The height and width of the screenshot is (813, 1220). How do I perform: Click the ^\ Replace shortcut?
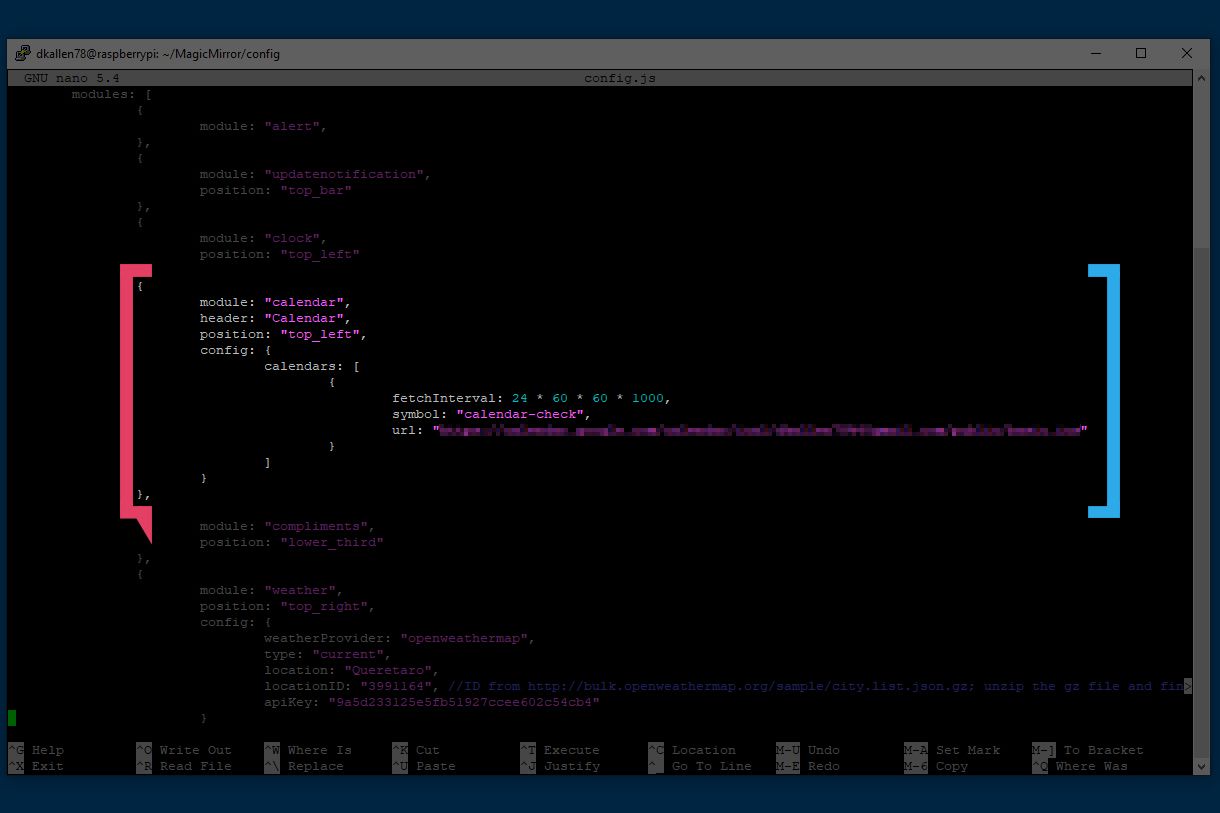[x=304, y=766]
